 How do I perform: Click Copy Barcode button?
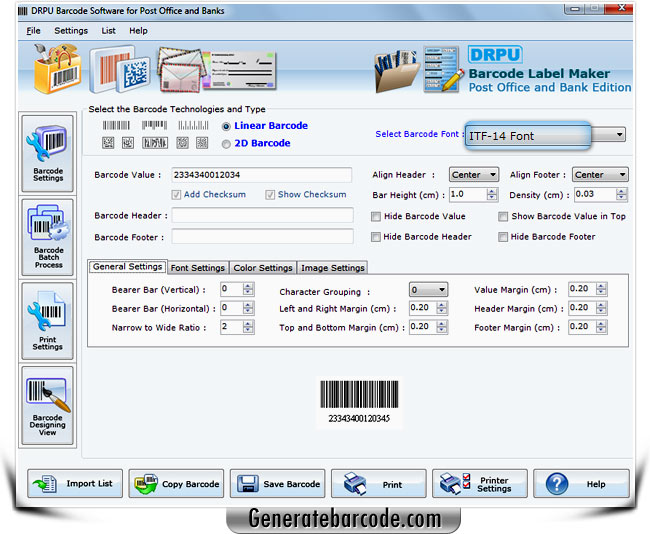[x=176, y=484]
